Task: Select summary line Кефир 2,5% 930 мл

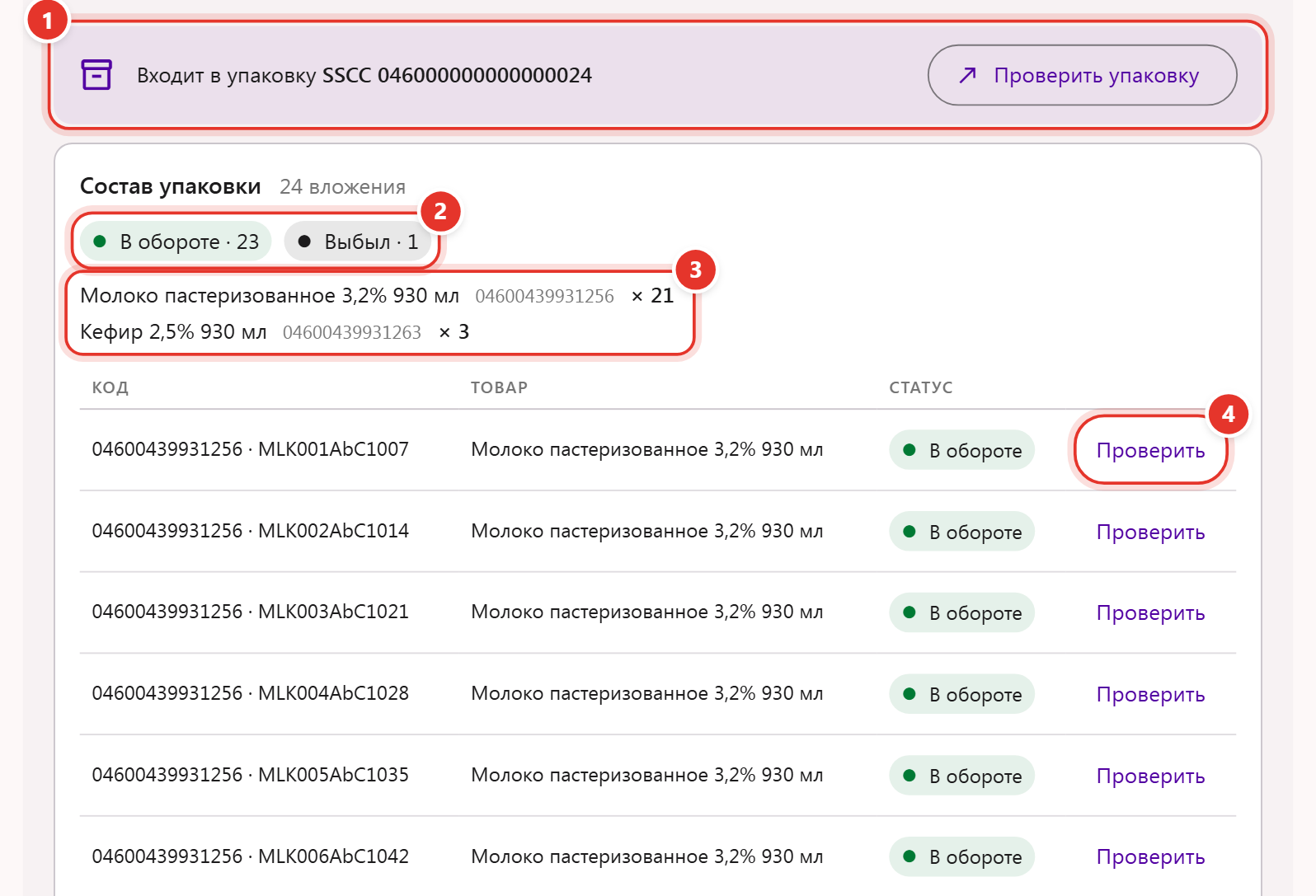Action: (173, 332)
